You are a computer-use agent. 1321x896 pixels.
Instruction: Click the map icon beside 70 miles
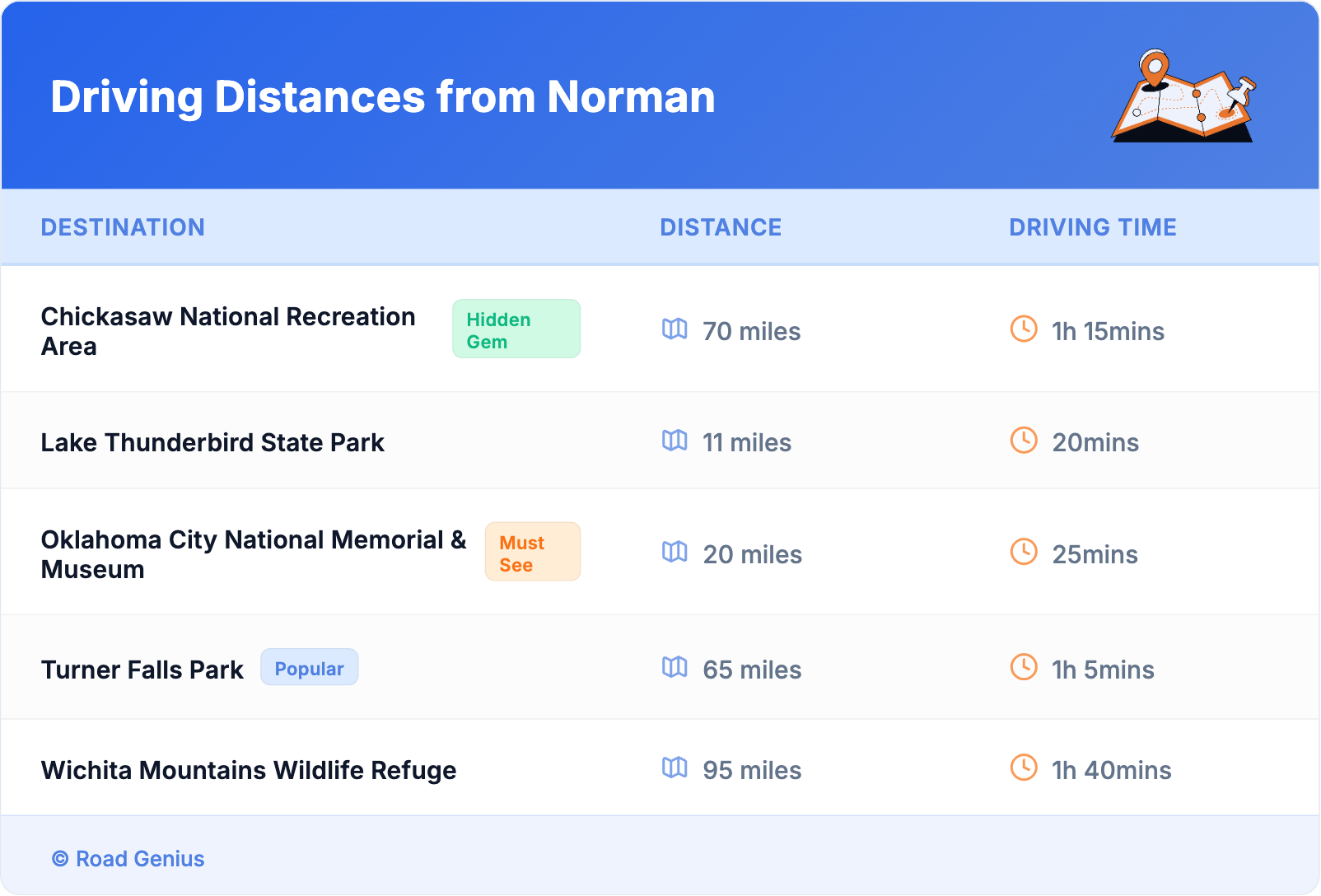click(675, 329)
